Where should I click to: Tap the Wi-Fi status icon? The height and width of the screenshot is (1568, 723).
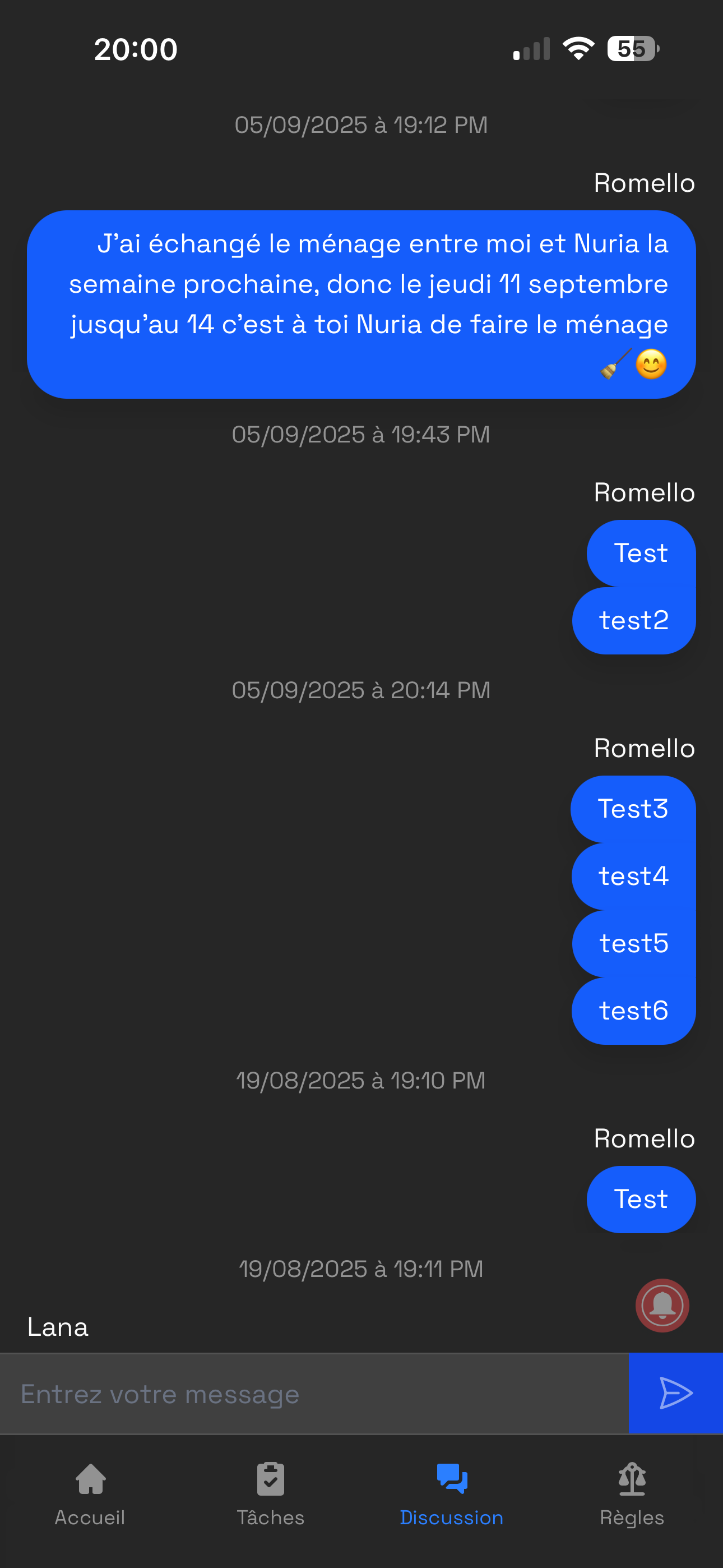point(578,49)
